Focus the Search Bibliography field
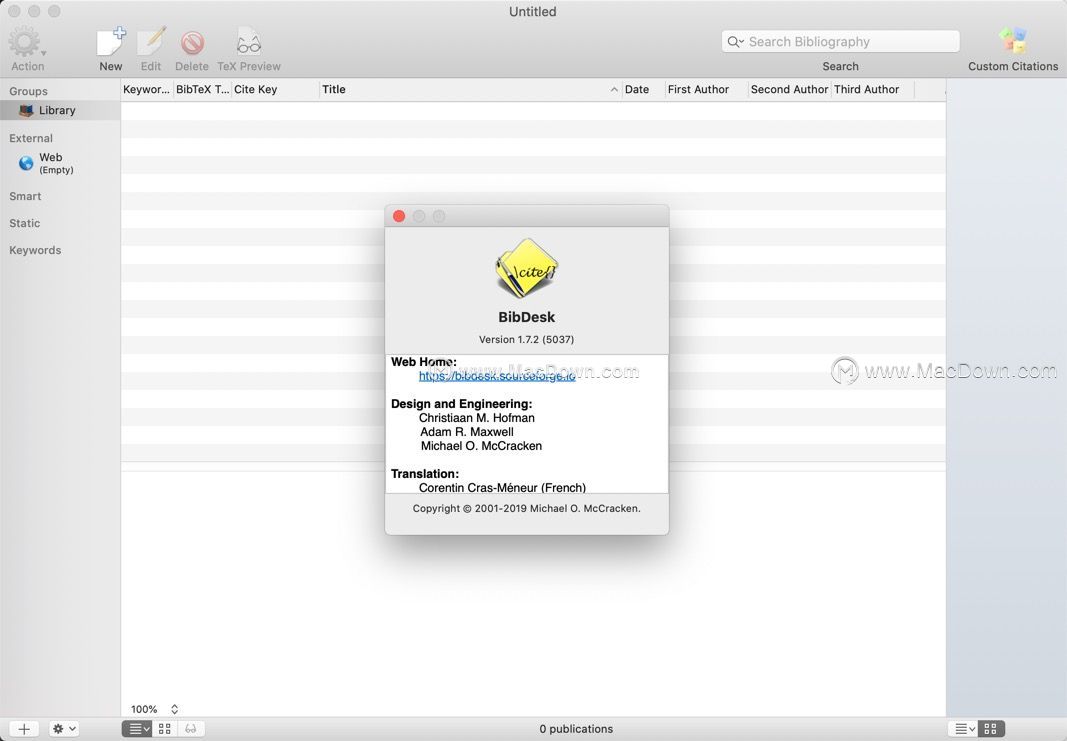Viewport: 1067px width, 741px height. click(x=840, y=42)
